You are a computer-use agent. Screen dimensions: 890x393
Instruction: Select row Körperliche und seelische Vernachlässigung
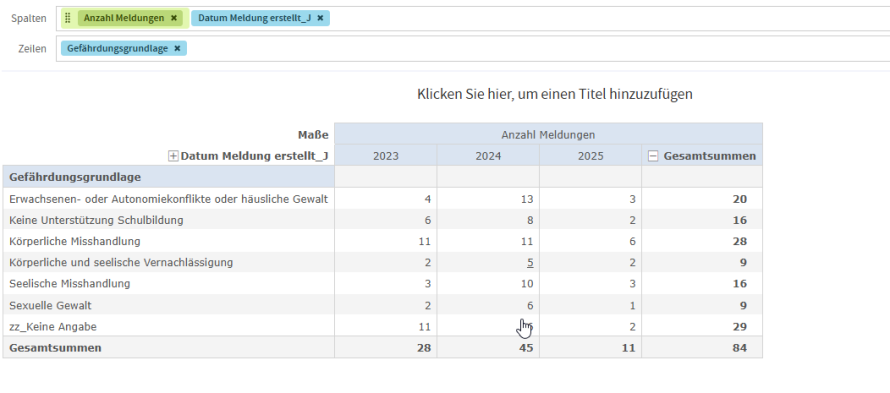tap(169, 262)
